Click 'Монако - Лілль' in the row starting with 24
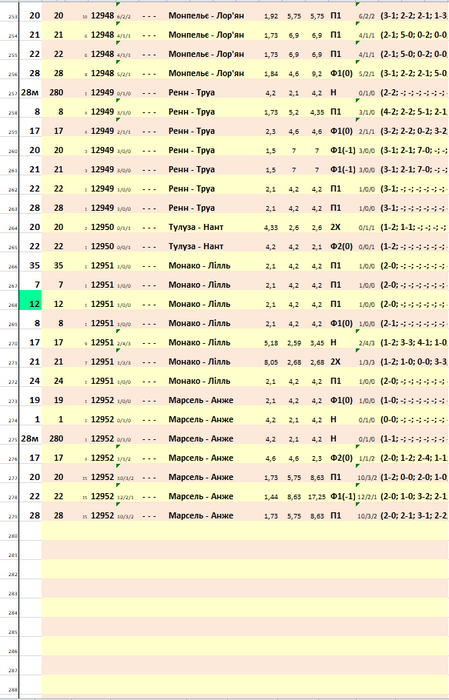This screenshot has height=700, width=449. (200, 381)
